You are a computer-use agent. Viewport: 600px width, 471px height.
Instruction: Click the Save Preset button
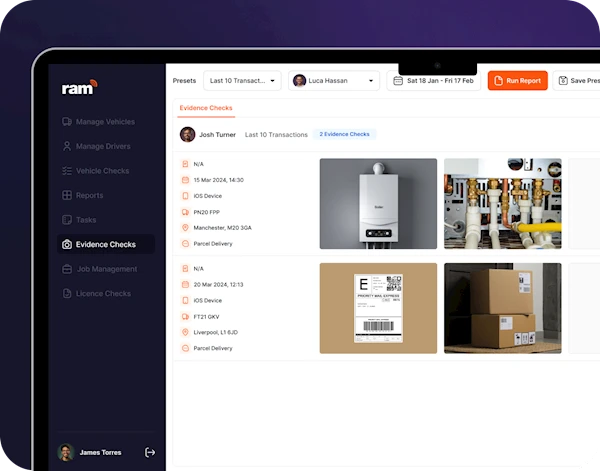click(x=577, y=81)
